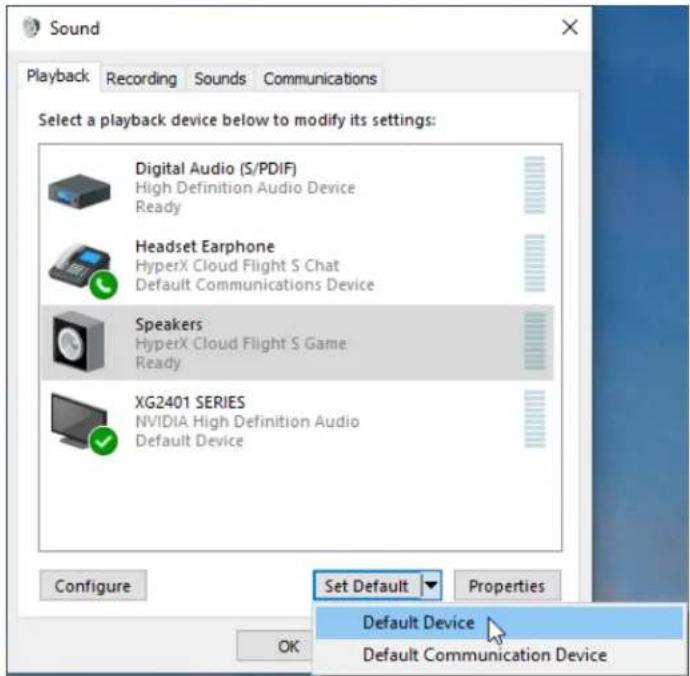Click the Speakers volume level meter
Screen dimensions: 690x676
pyautogui.click(x=535, y=341)
